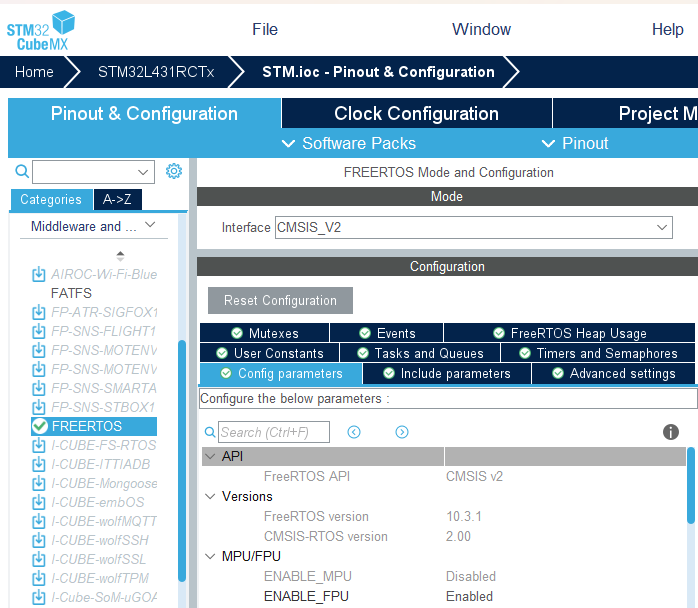Select the ENABLE_FPU parameter row
The width and height of the screenshot is (698, 608).
pyautogui.click(x=444, y=596)
